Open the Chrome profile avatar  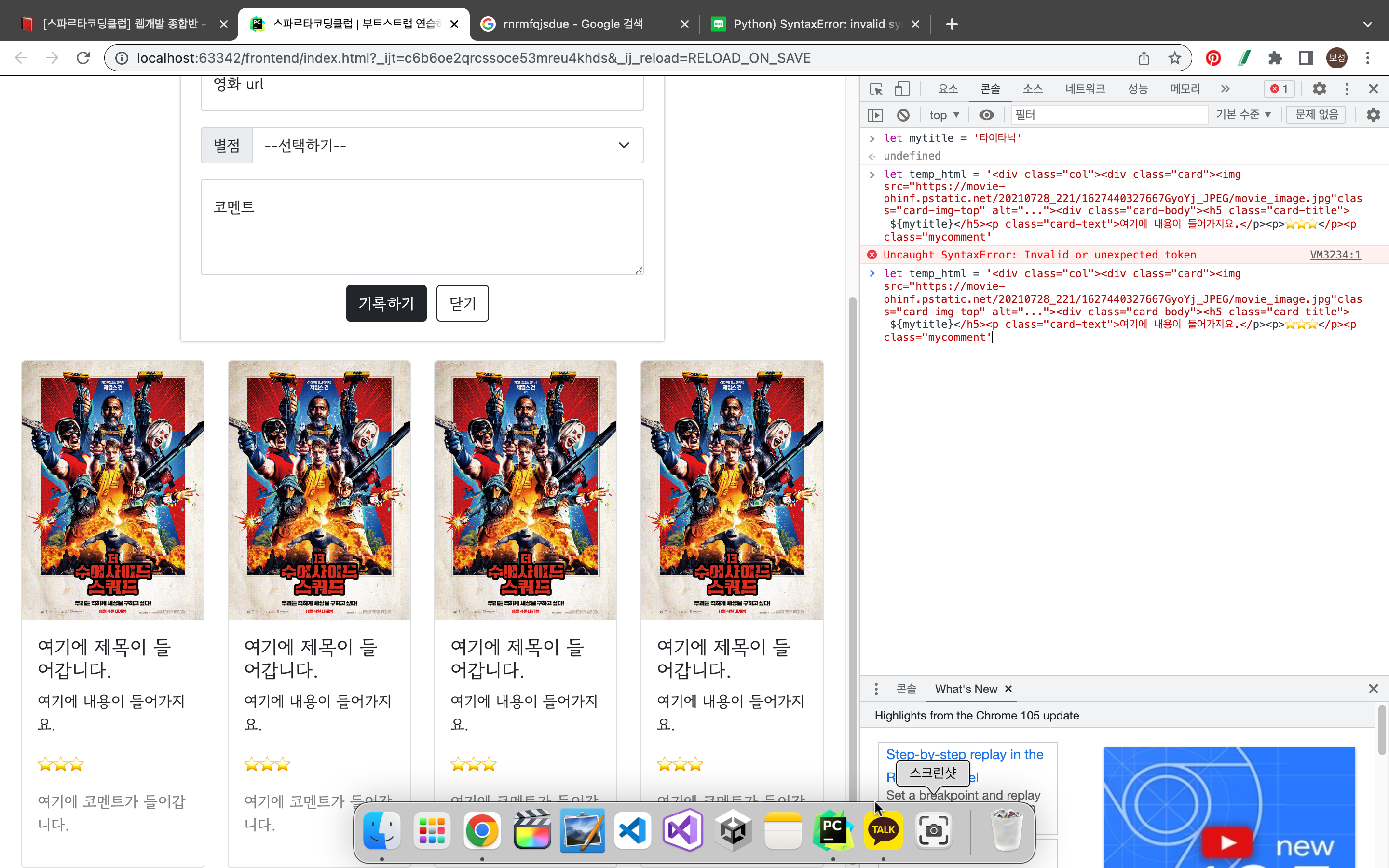(x=1337, y=58)
